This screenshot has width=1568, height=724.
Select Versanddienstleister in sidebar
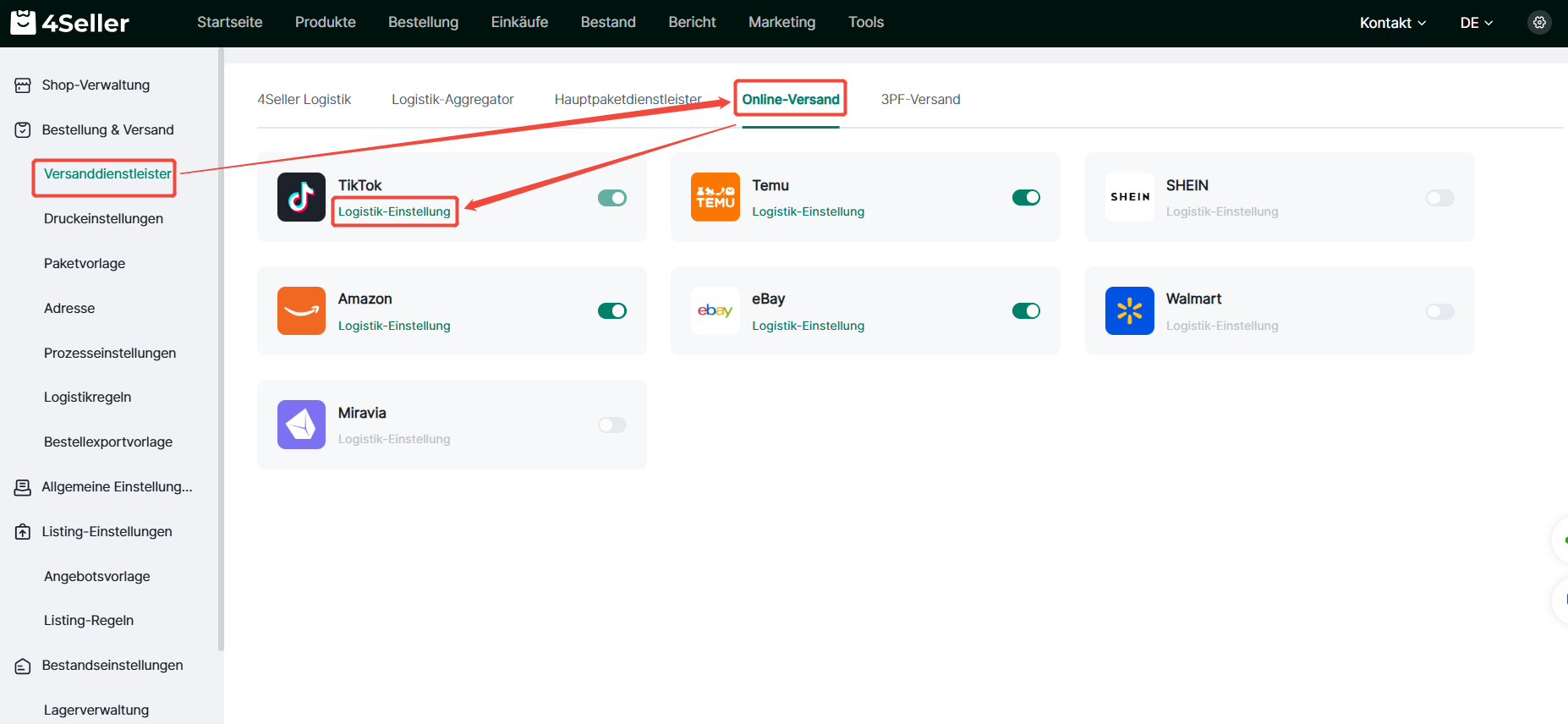point(107,174)
